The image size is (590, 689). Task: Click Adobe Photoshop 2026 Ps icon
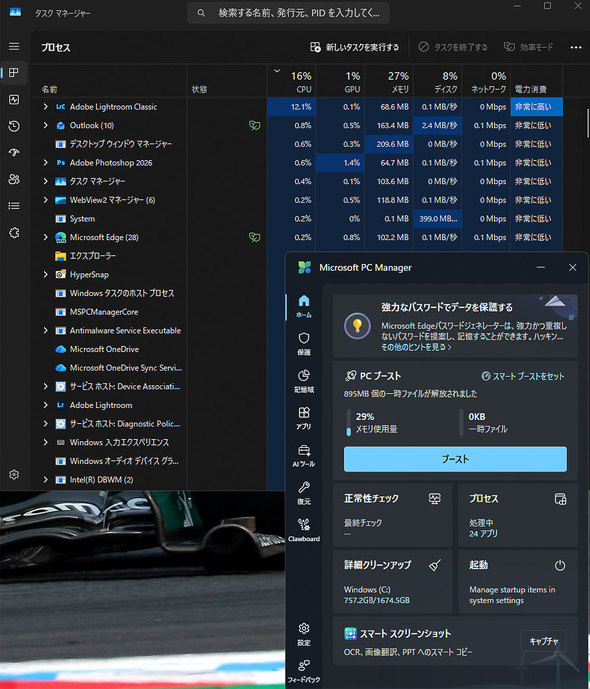click(x=61, y=163)
